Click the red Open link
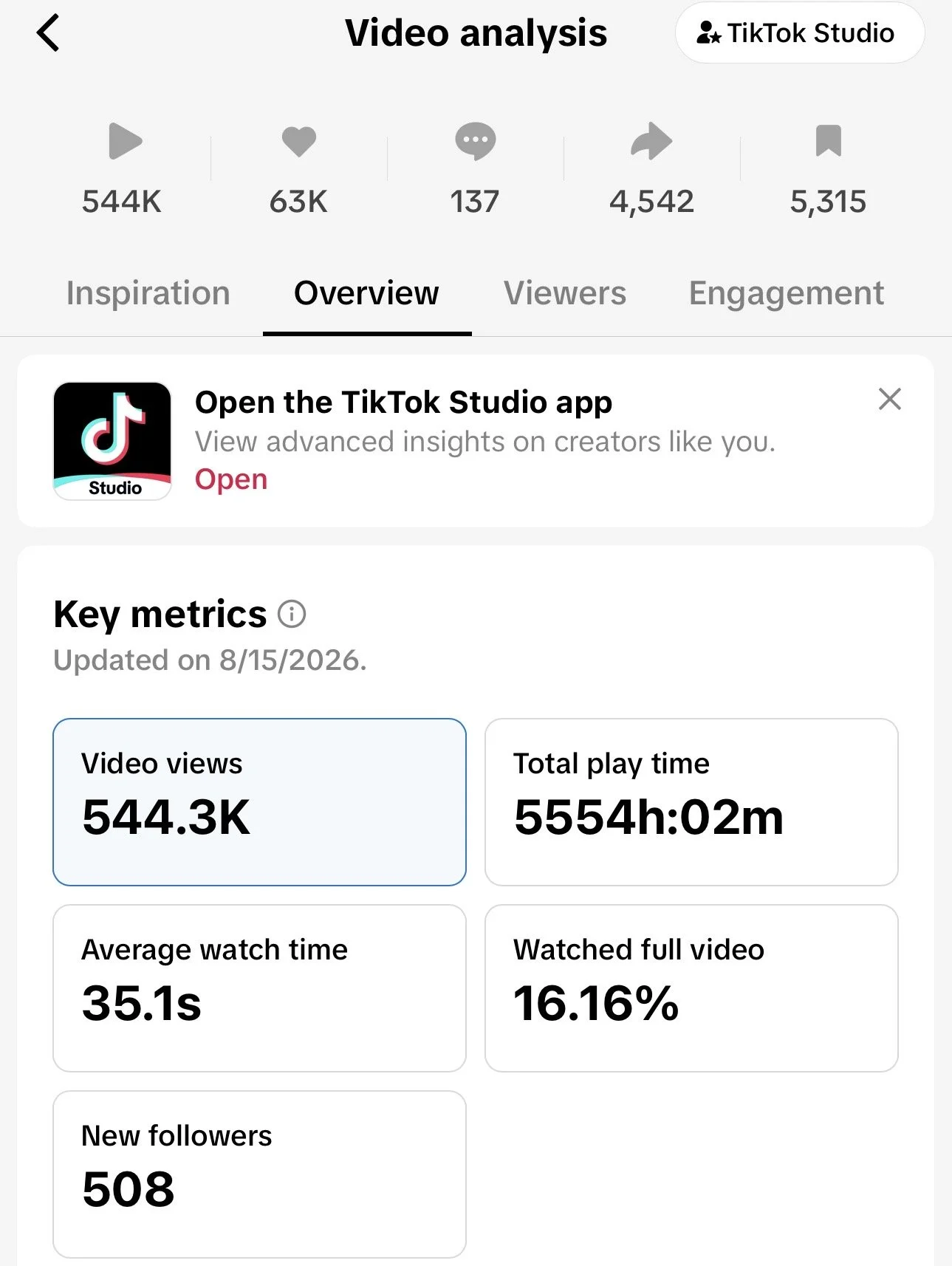Viewport: 952px width, 1266px height. (x=231, y=479)
